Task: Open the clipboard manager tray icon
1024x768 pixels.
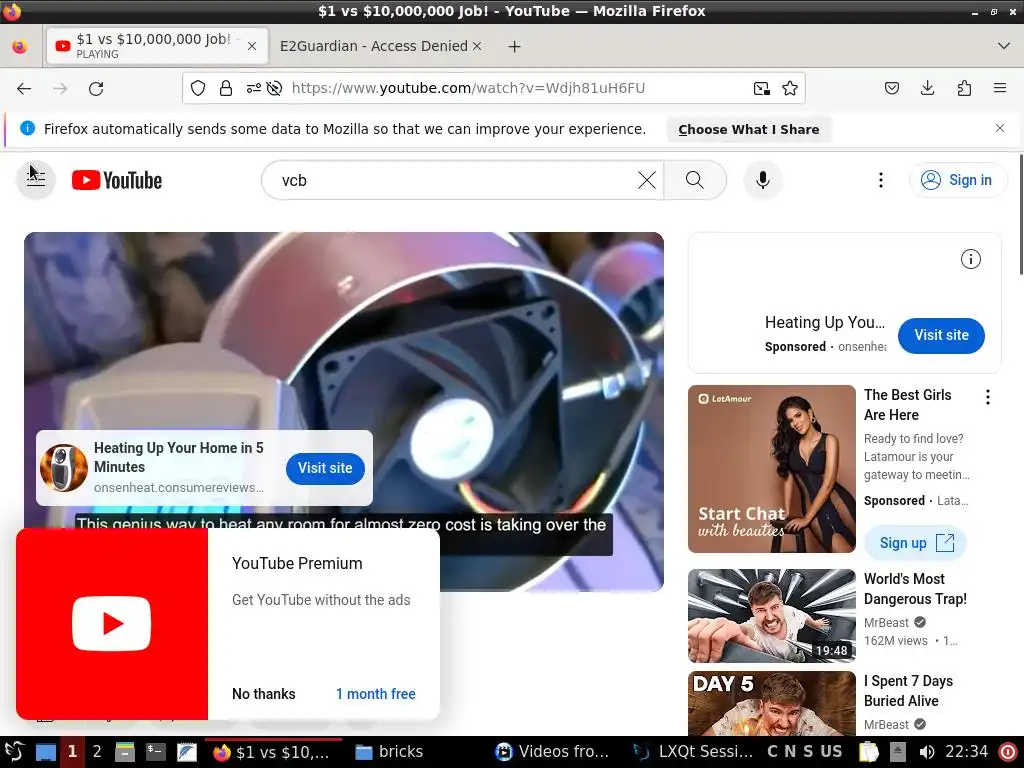Action: click(x=869, y=752)
